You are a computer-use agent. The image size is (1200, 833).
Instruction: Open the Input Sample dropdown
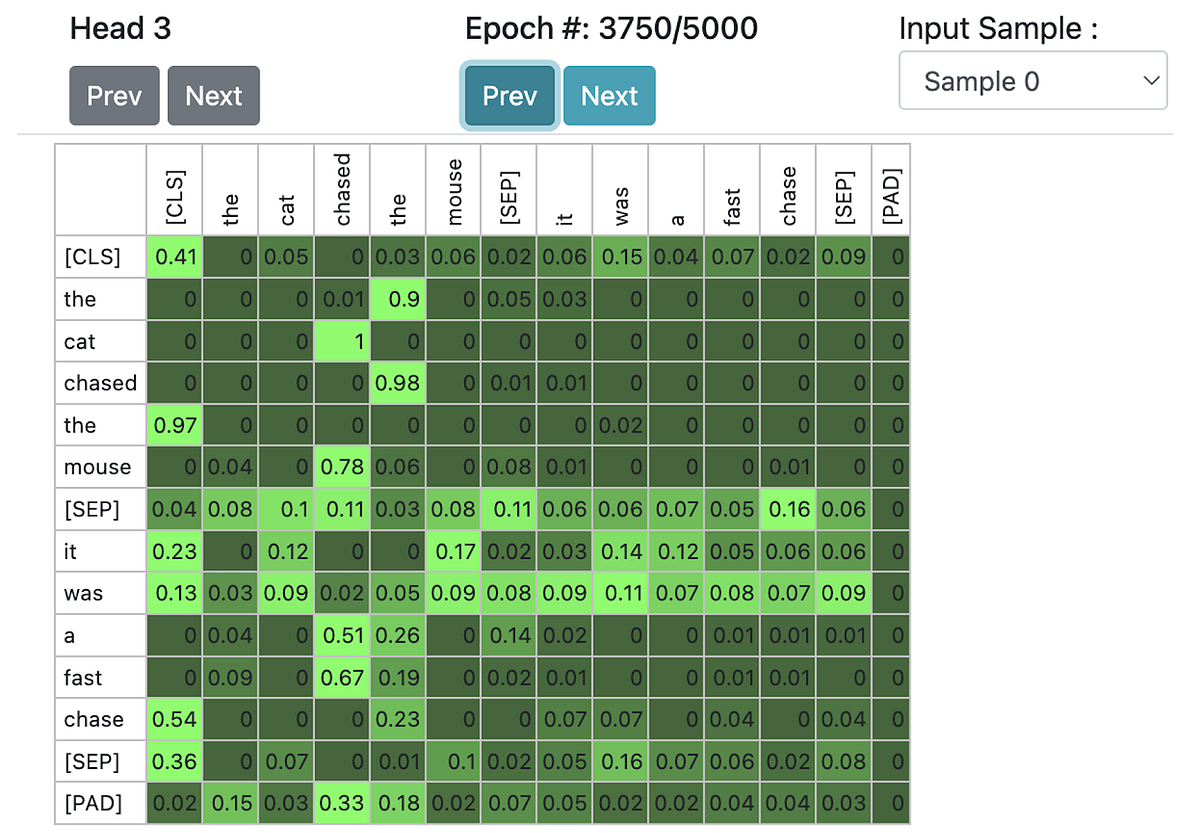[x=1033, y=81]
